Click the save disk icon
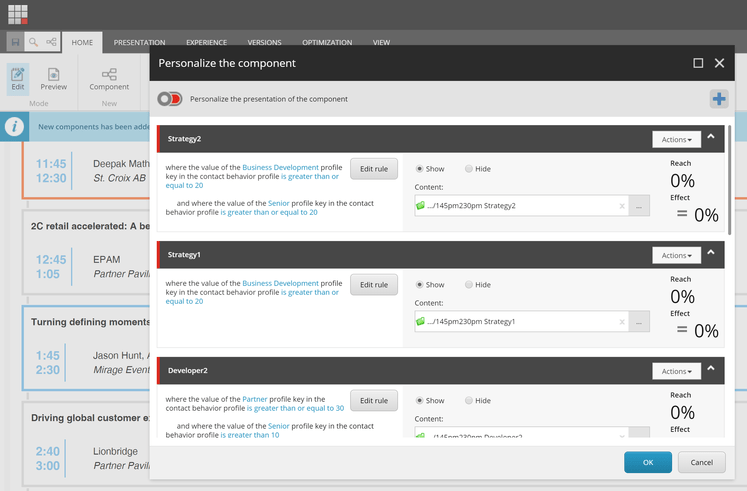Screen dimensions: 747x491 [15, 42]
